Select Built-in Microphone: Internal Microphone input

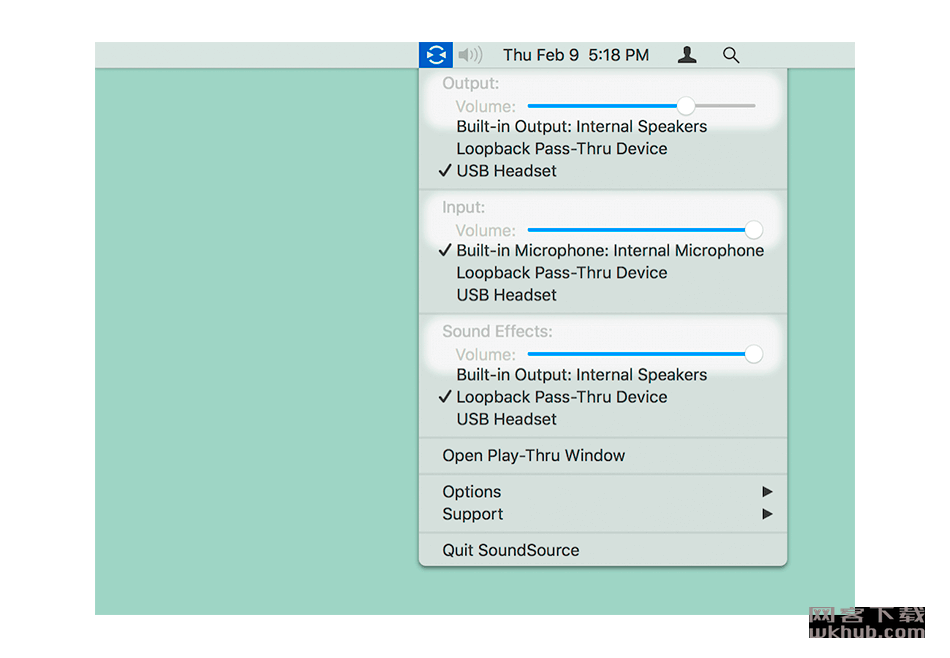click(603, 251)
